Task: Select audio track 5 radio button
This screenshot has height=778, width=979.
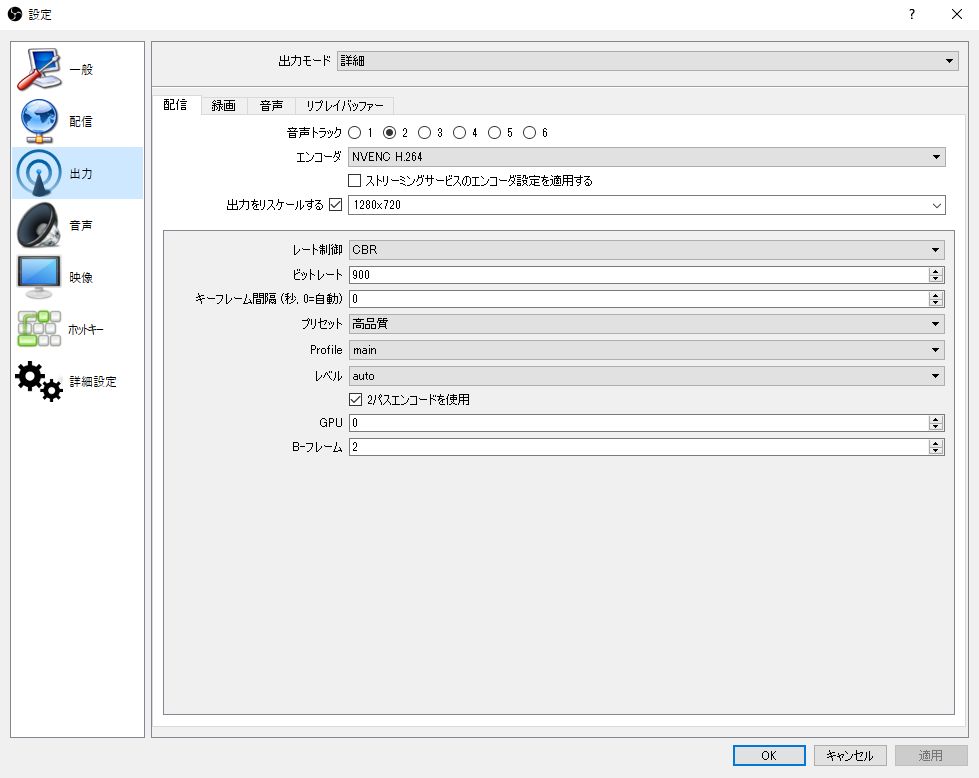Action: (494, 132)
